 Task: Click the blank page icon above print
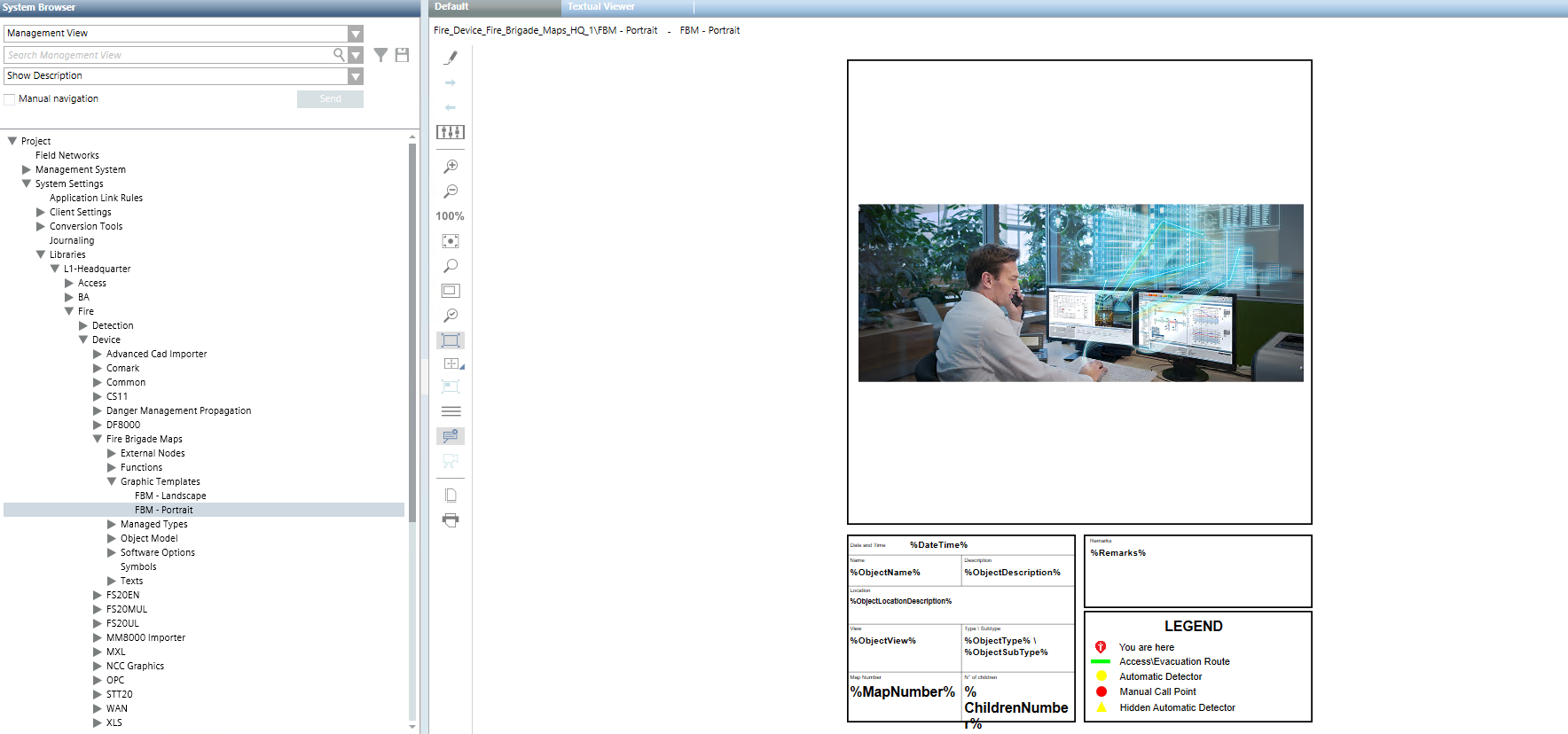click(451, 496)
